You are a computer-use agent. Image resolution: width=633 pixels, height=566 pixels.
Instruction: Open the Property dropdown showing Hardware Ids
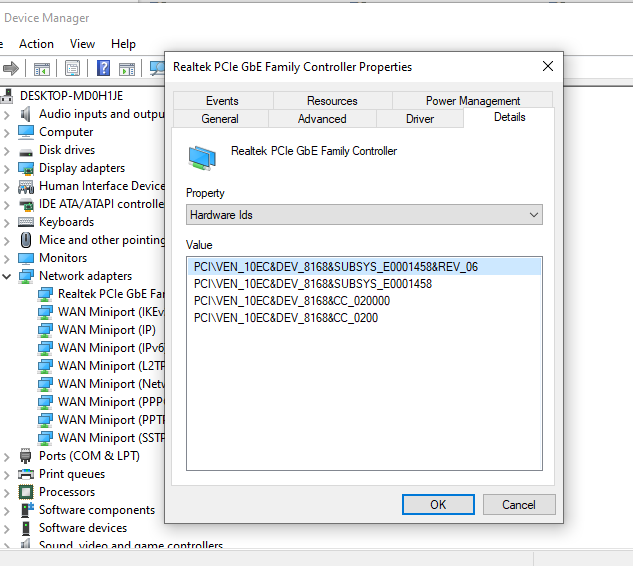364,215
